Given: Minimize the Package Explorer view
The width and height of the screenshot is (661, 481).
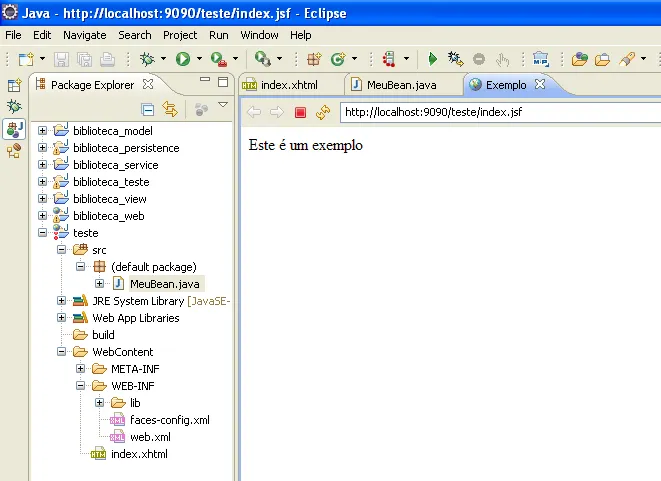Looking at the screenshot, I should pyautogui.click(x=205, y=79).
